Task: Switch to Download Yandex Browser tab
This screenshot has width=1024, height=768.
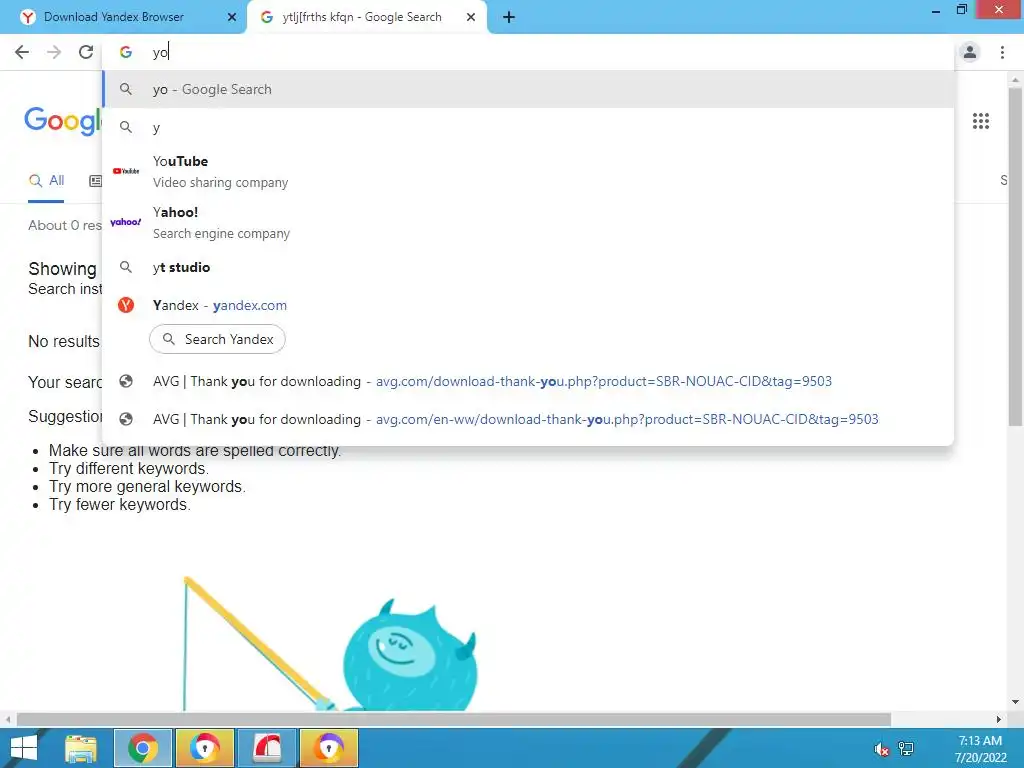Action: point(124,18)
